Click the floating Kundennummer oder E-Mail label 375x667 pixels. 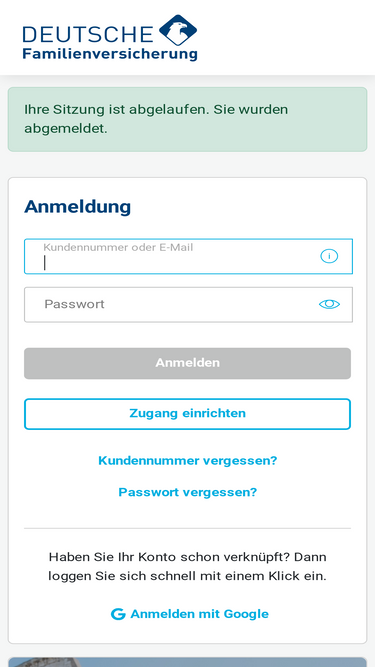[x=118, y=247]
